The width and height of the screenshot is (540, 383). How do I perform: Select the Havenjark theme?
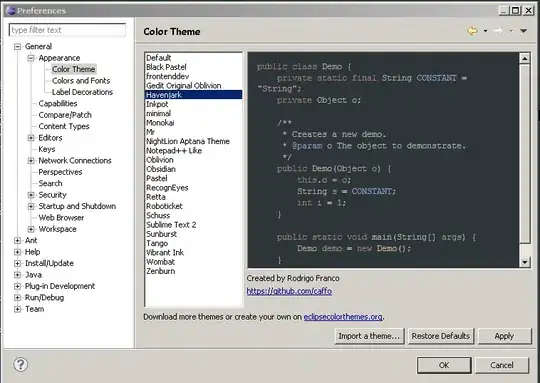coord(193,95)
